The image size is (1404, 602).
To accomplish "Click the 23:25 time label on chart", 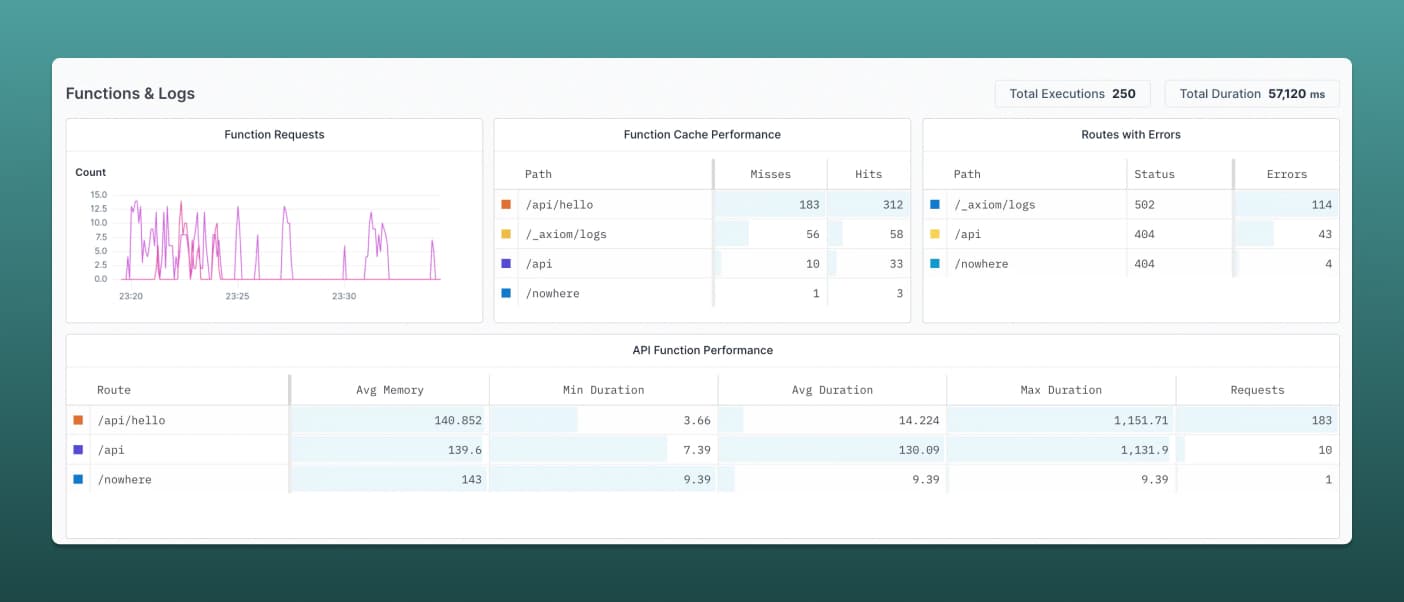I will pos(237,296).
